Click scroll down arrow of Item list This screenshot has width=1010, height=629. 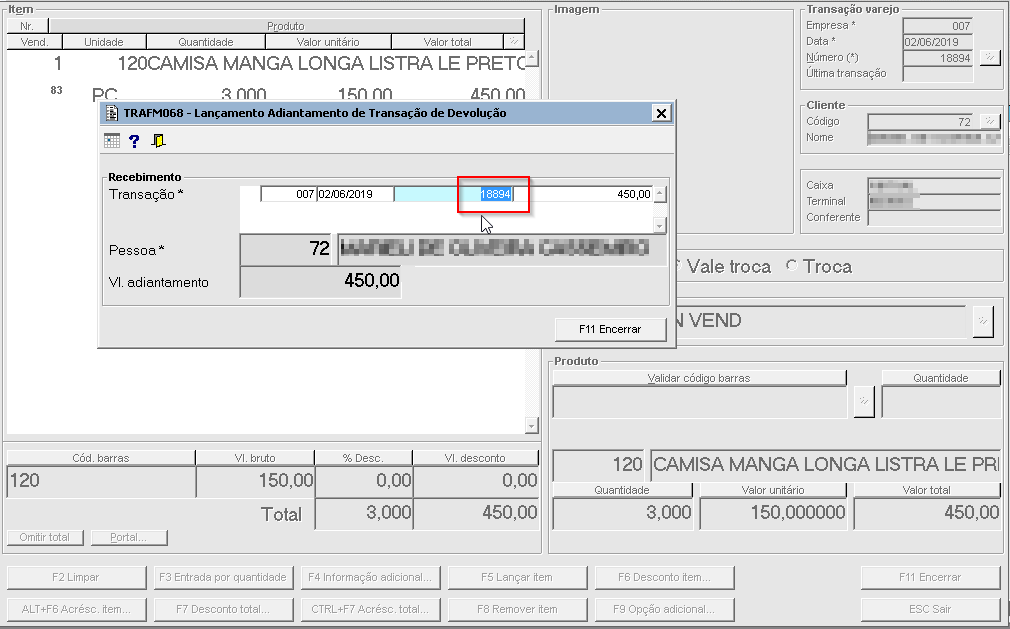pos(531,426)
